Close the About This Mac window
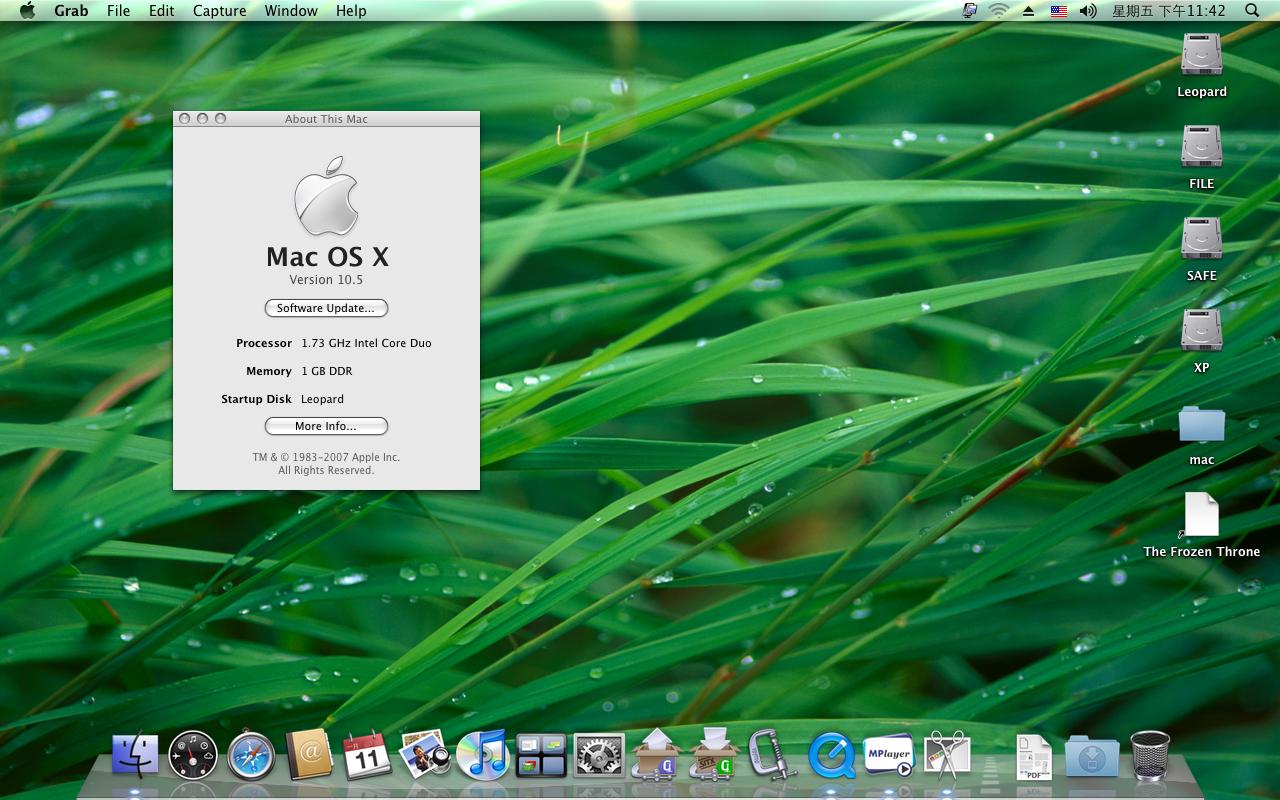 pos(185,118)
